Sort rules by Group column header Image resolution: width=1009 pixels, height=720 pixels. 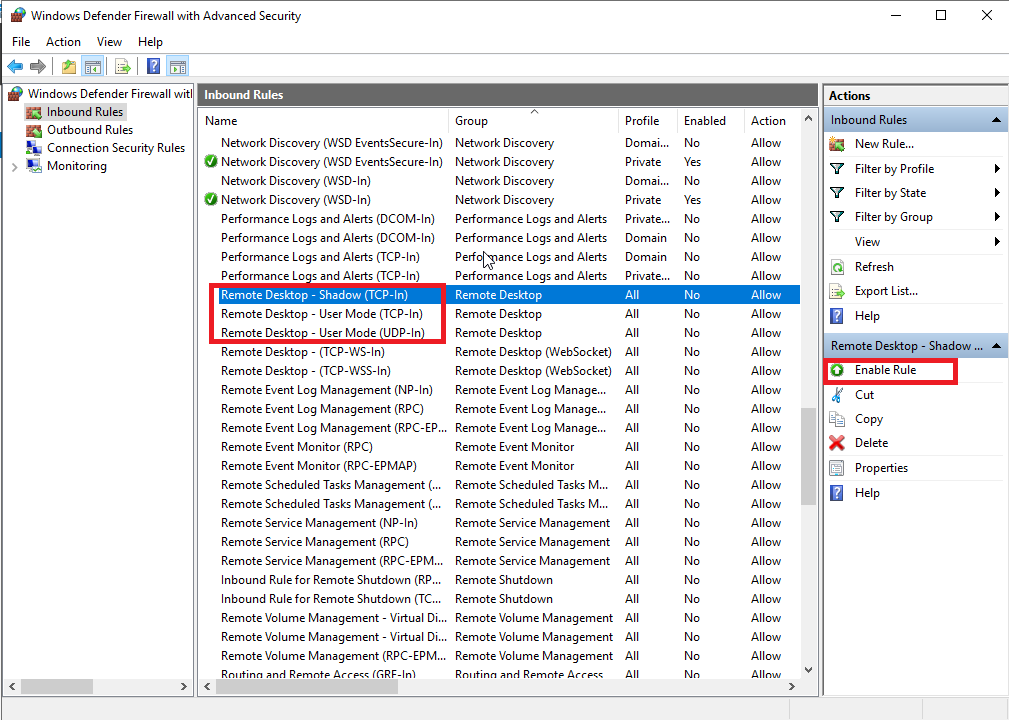coord(533,121)
